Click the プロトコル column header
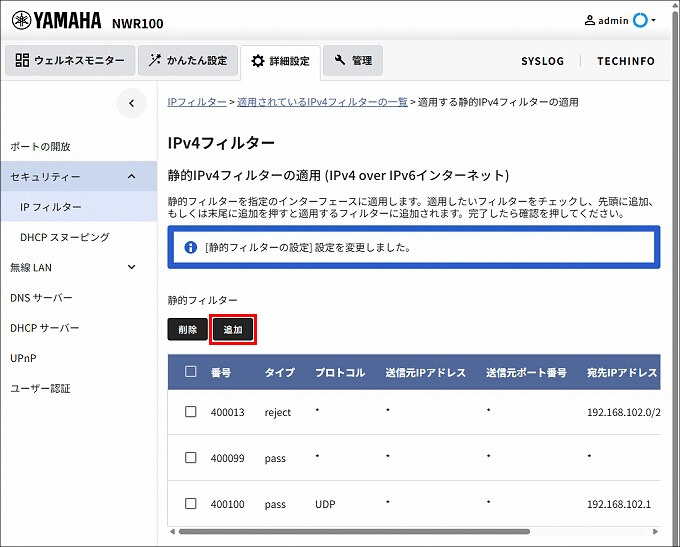This screenshot has height=547, width=680. pyautogui.click(x=340, y=372)
